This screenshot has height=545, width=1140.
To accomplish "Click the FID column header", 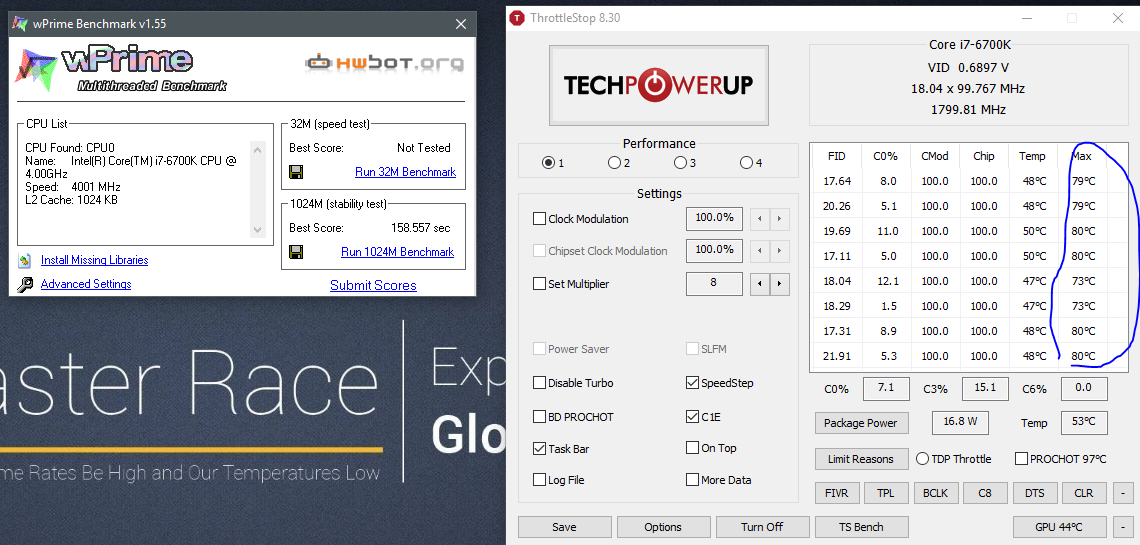I will [837, 156].
